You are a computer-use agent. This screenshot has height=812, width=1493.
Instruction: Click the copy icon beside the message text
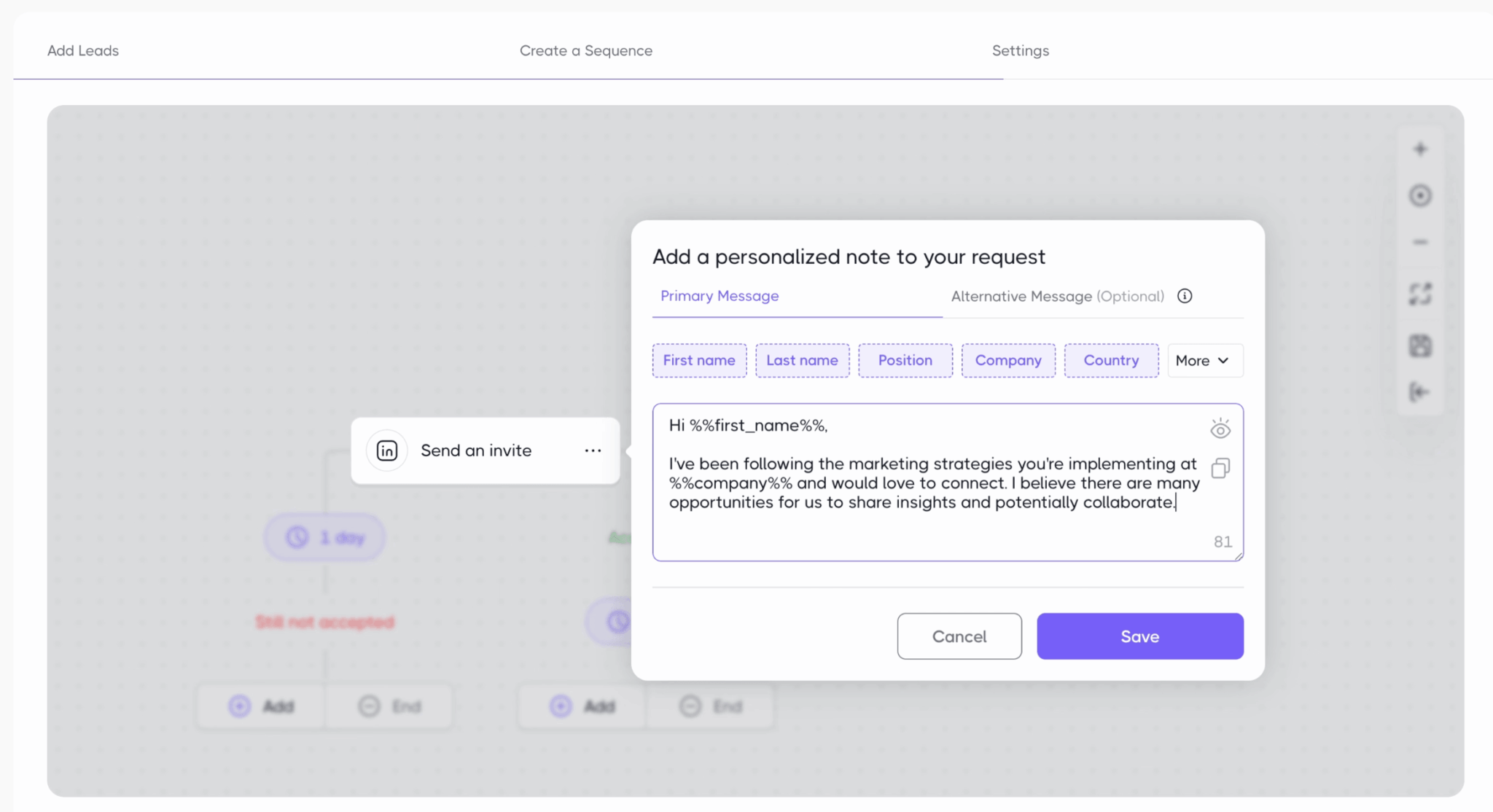click(1220, 468)
